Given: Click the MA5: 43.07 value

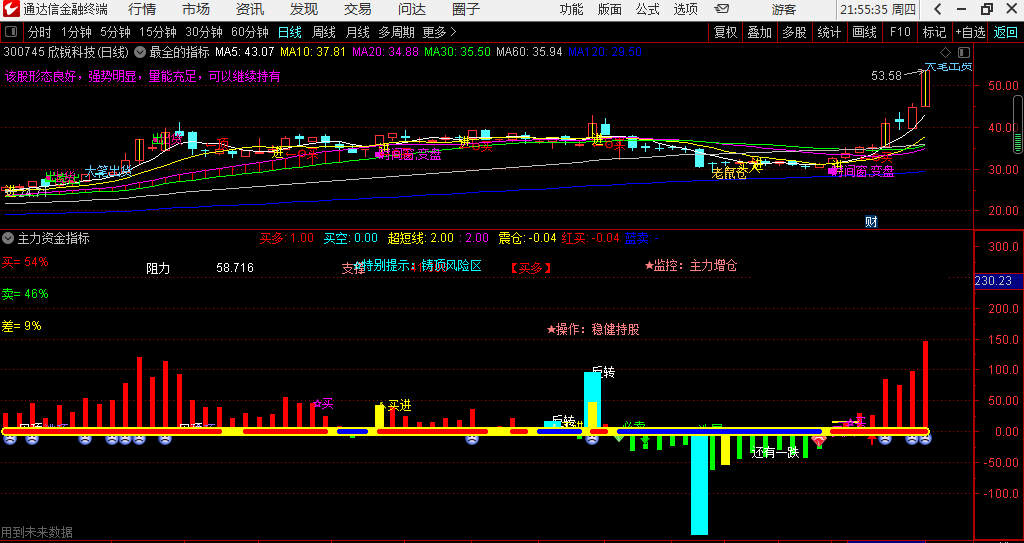Looking at the screenshot, I should coord(244,52).
